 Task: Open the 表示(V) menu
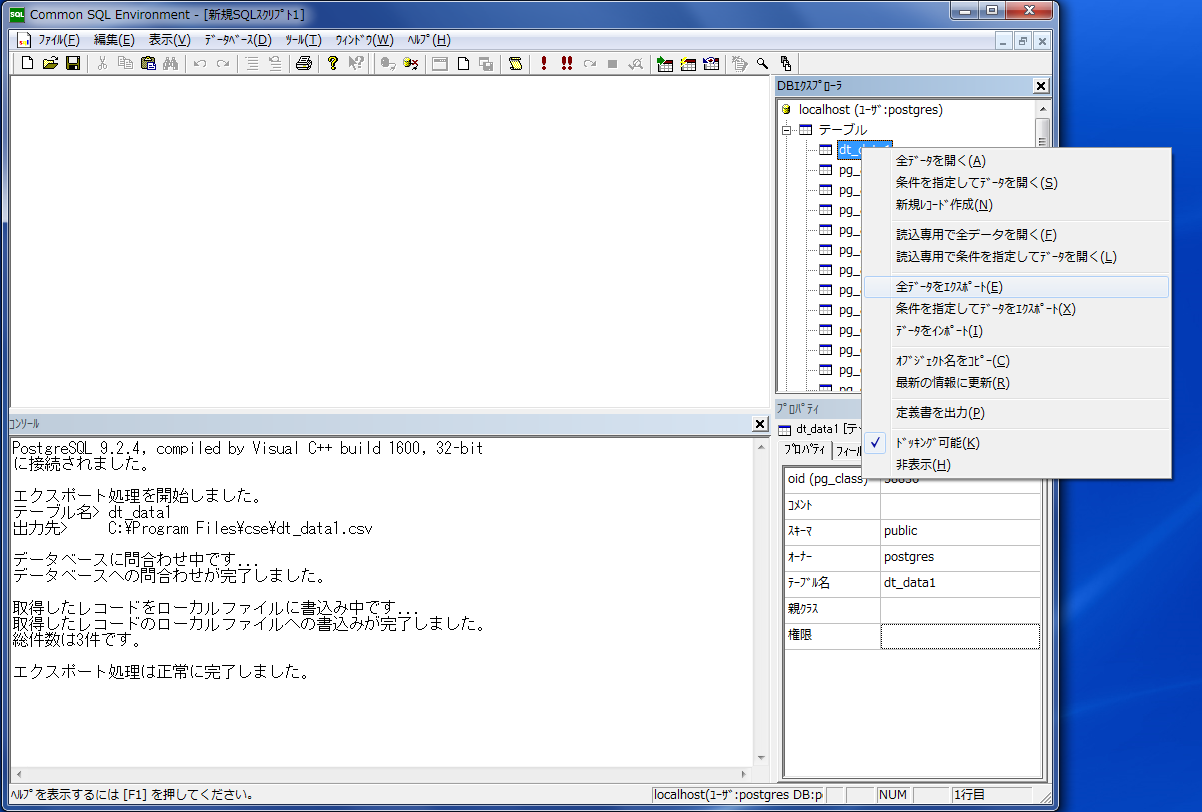coord(169,40)
